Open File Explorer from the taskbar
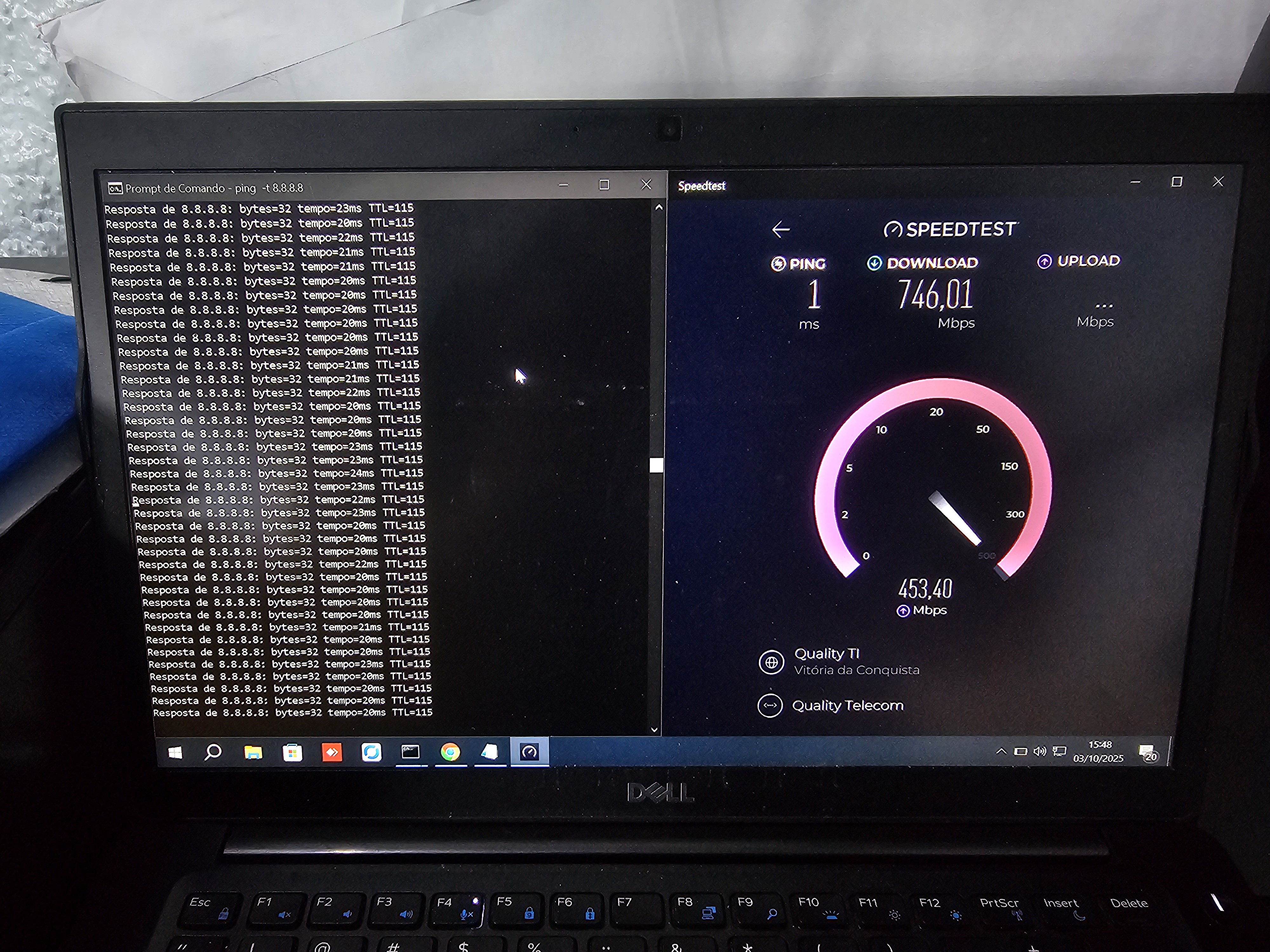1270x952 pixels. click(253, 752)
